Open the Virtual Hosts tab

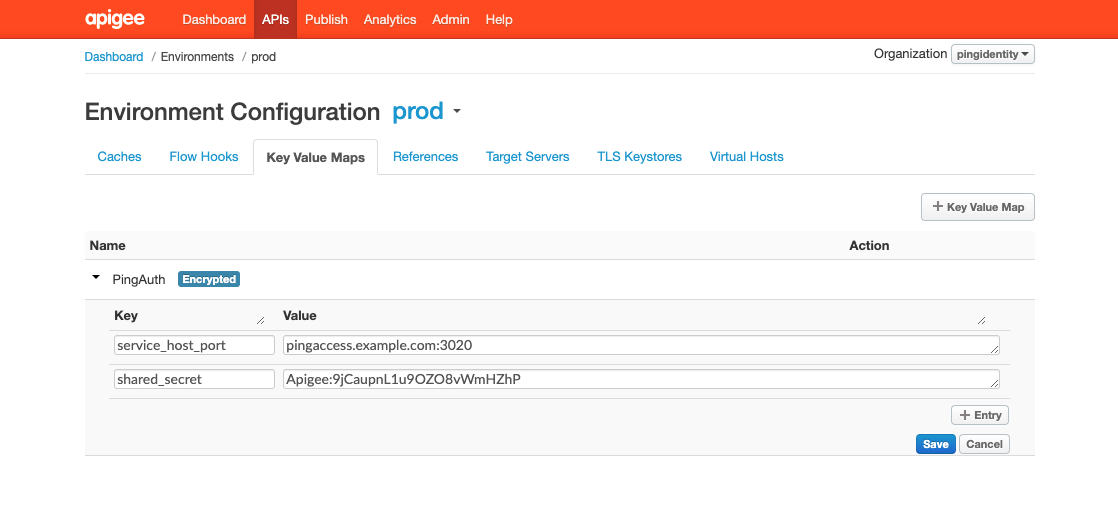pos(746,157)
